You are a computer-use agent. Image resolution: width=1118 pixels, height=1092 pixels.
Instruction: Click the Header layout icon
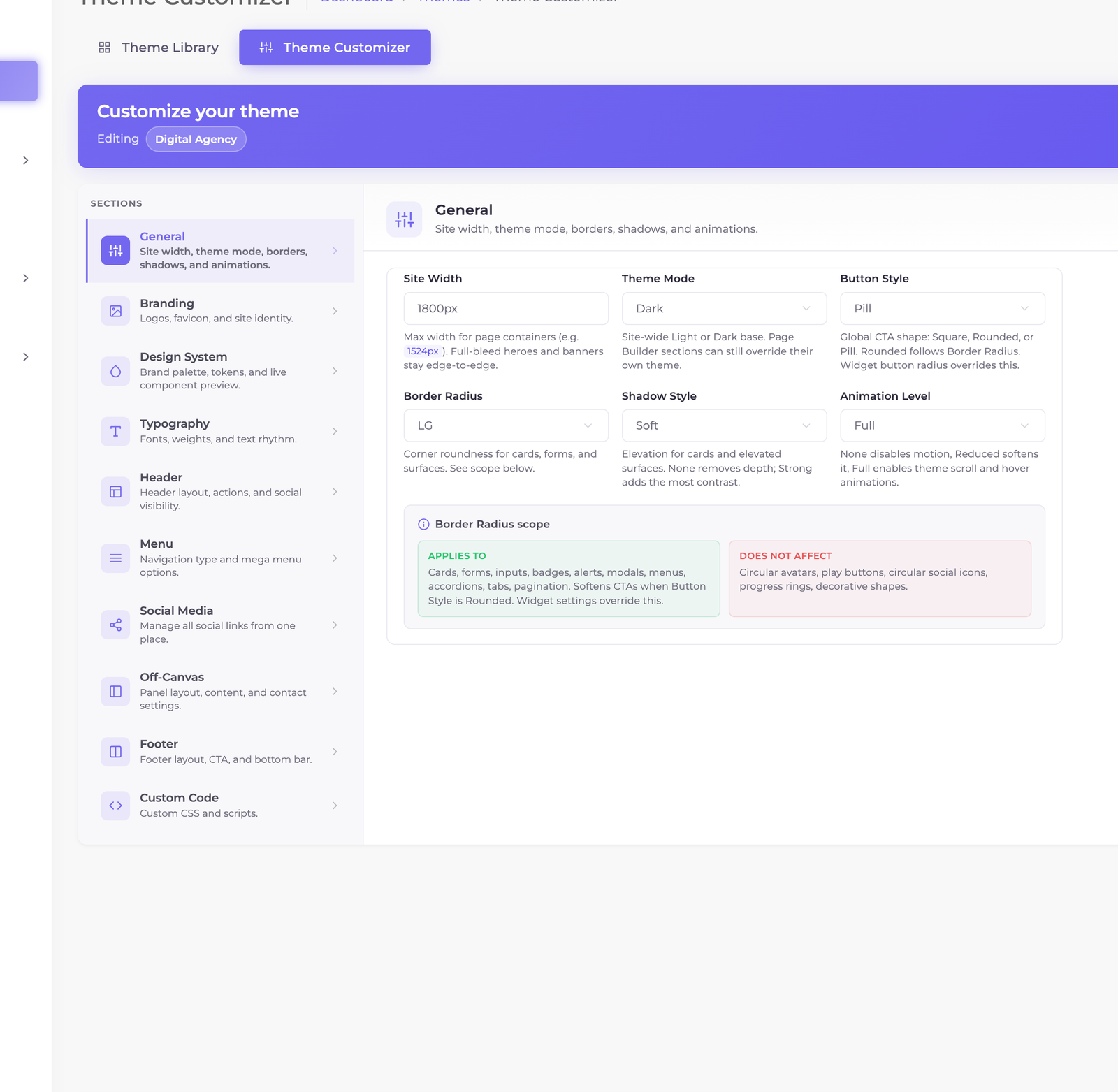(115, 492)
